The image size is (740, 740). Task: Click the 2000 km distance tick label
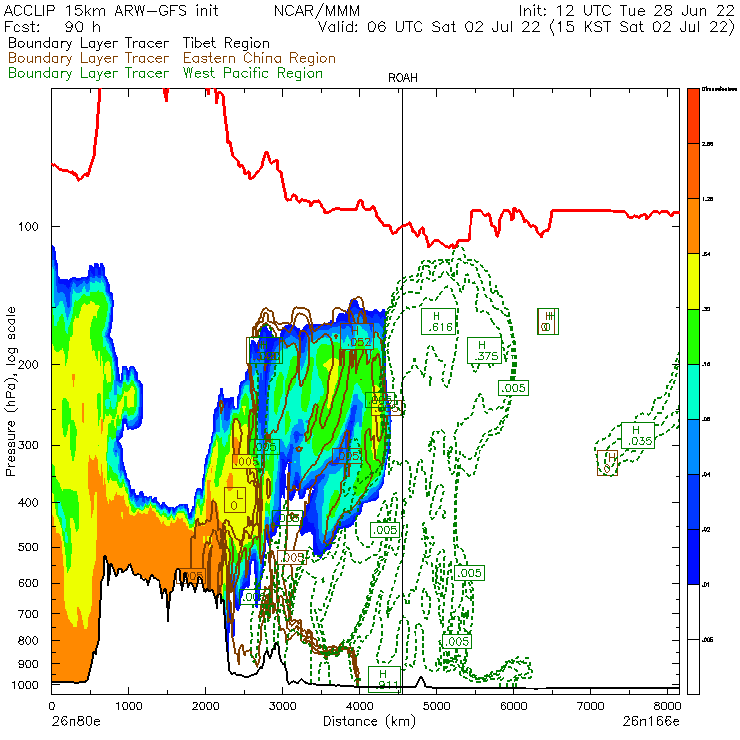tap(205, 706)
